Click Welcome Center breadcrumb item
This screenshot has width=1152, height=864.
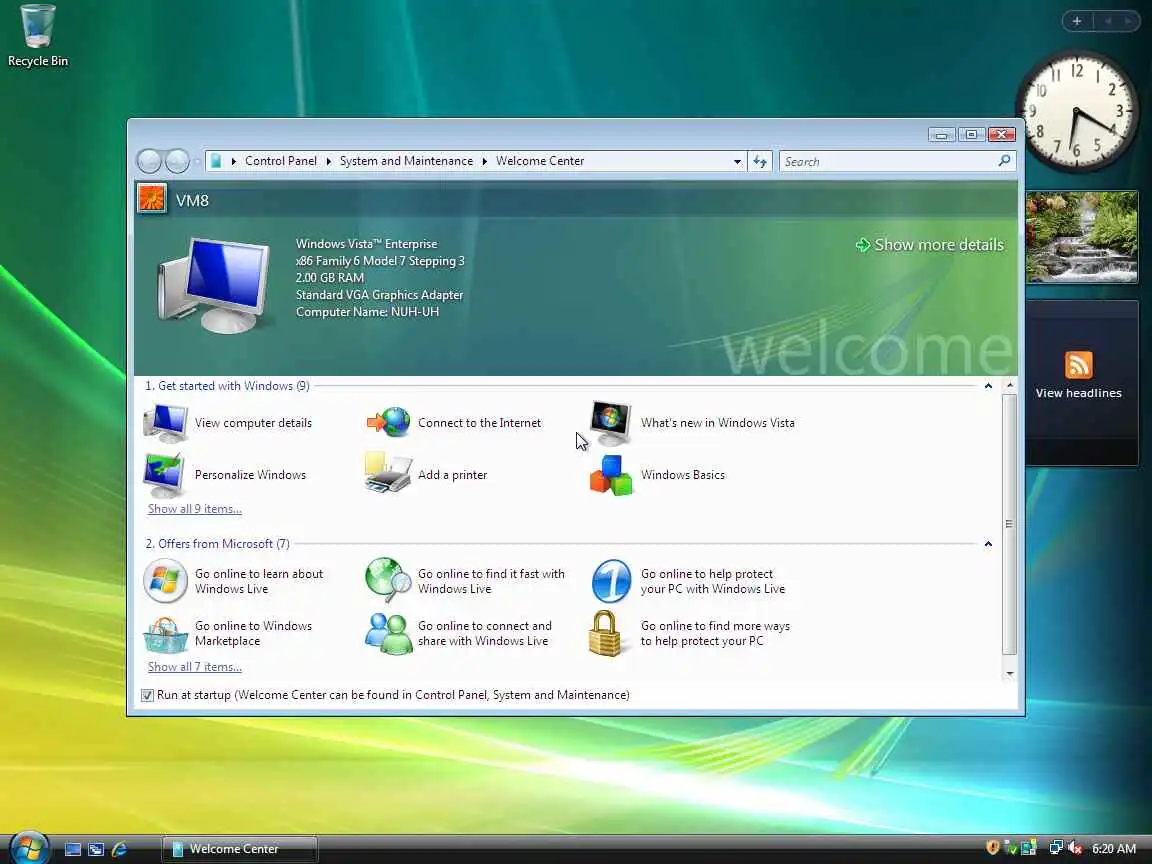click(x=540, y=161)
